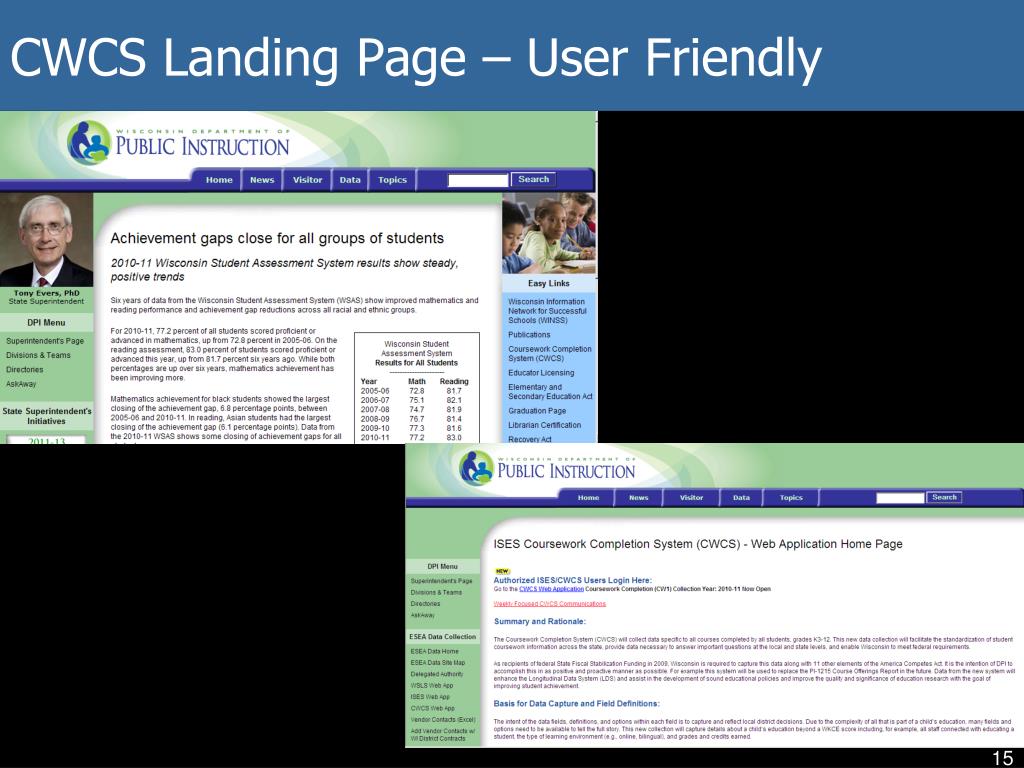Click ESEA Data Collection menu heading
The height and width of the screenshot is (768, 1024).
(443, 636)
